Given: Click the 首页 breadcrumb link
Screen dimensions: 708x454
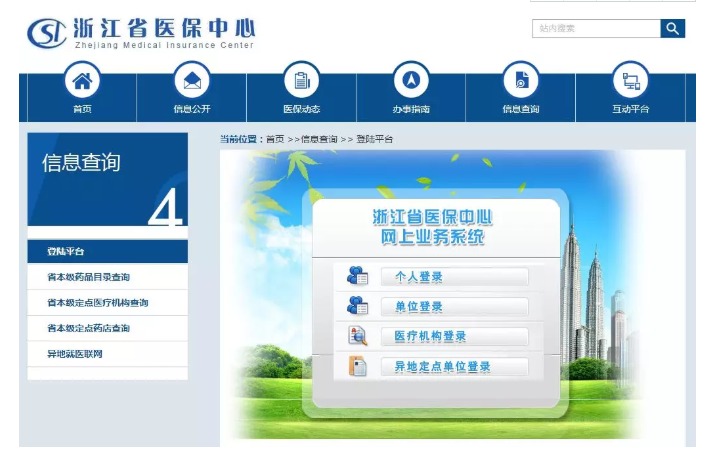Looking at the screenshot, I should (275, 139).
